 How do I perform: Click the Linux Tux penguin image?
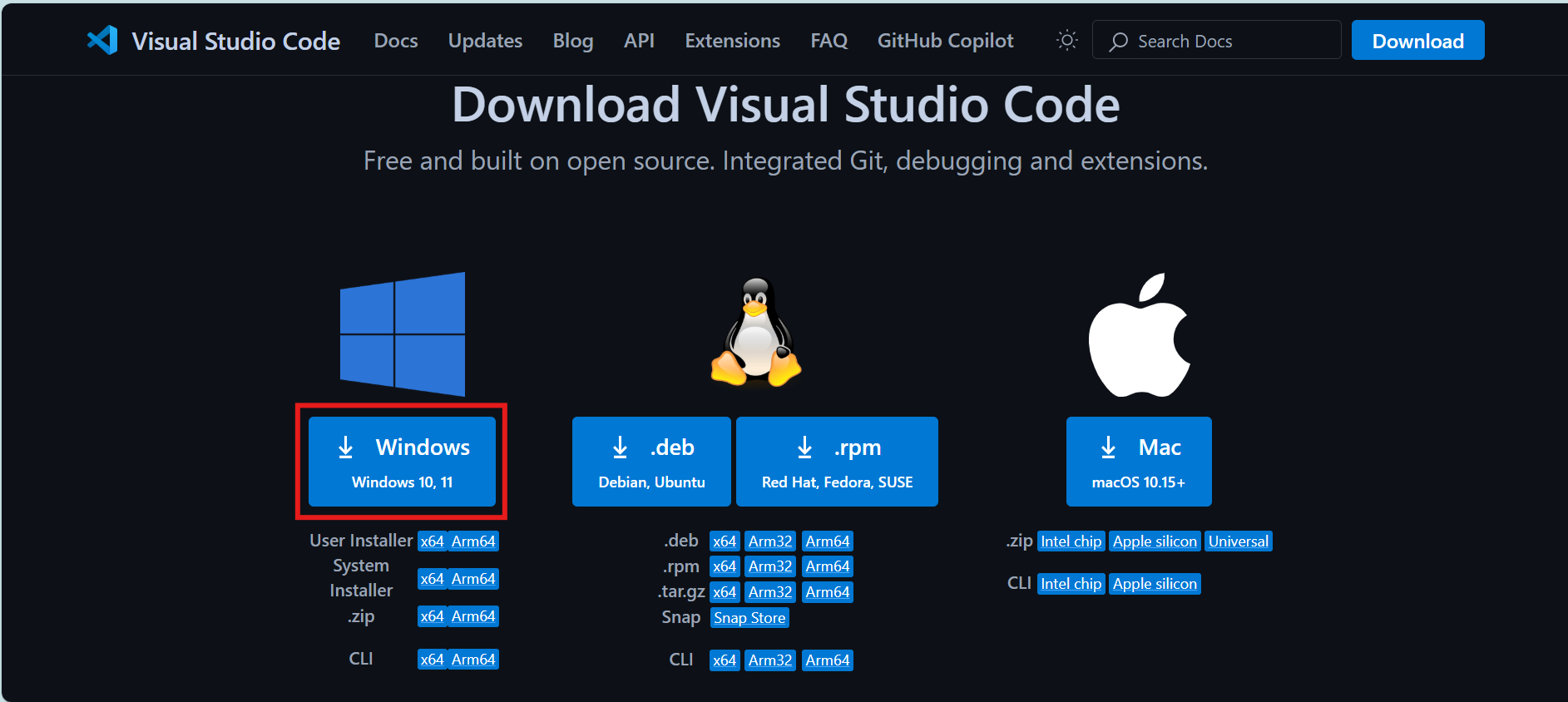756,333
